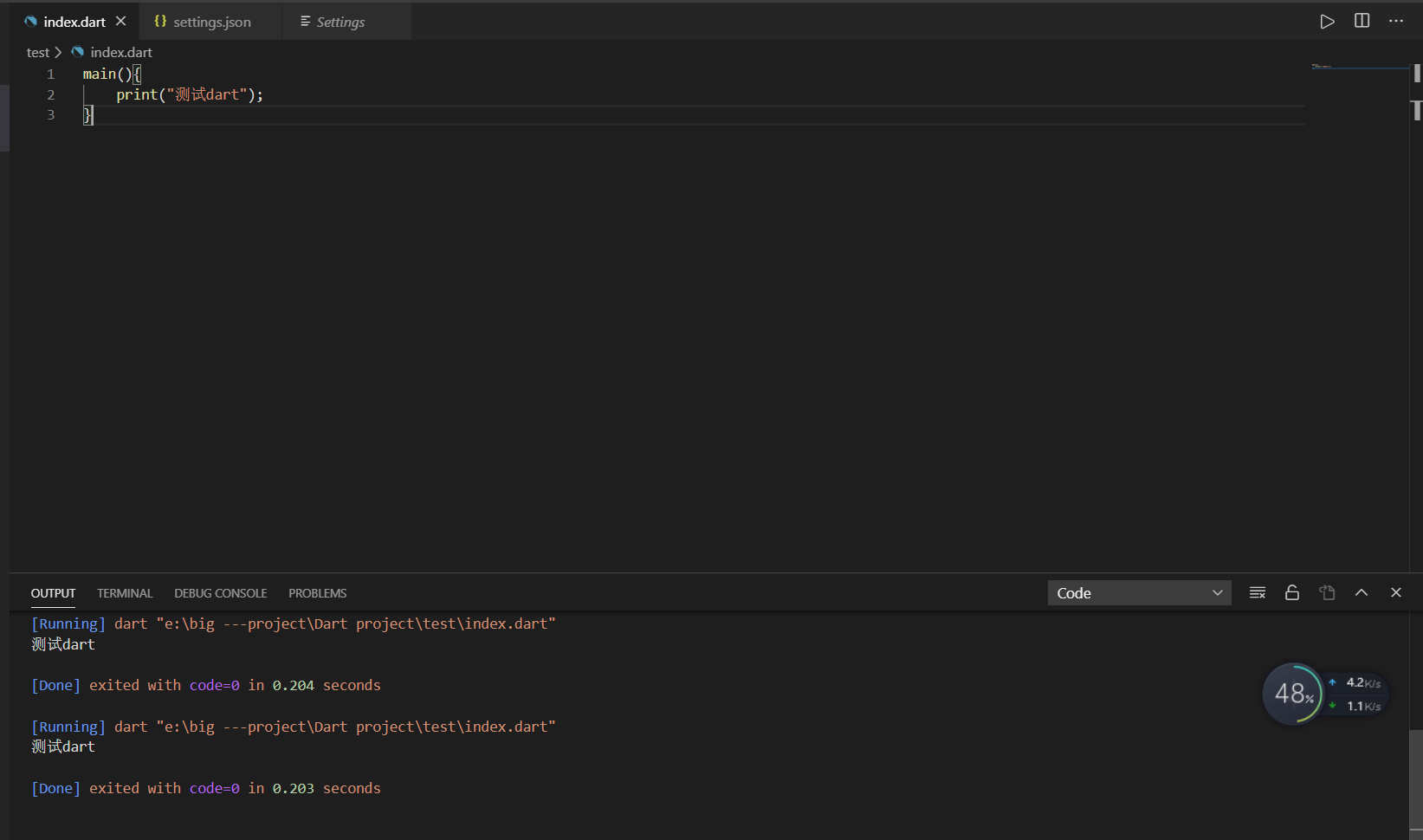Switch to the TERMINAL tab
The image size is (1423, 840).
click(124, 593)
